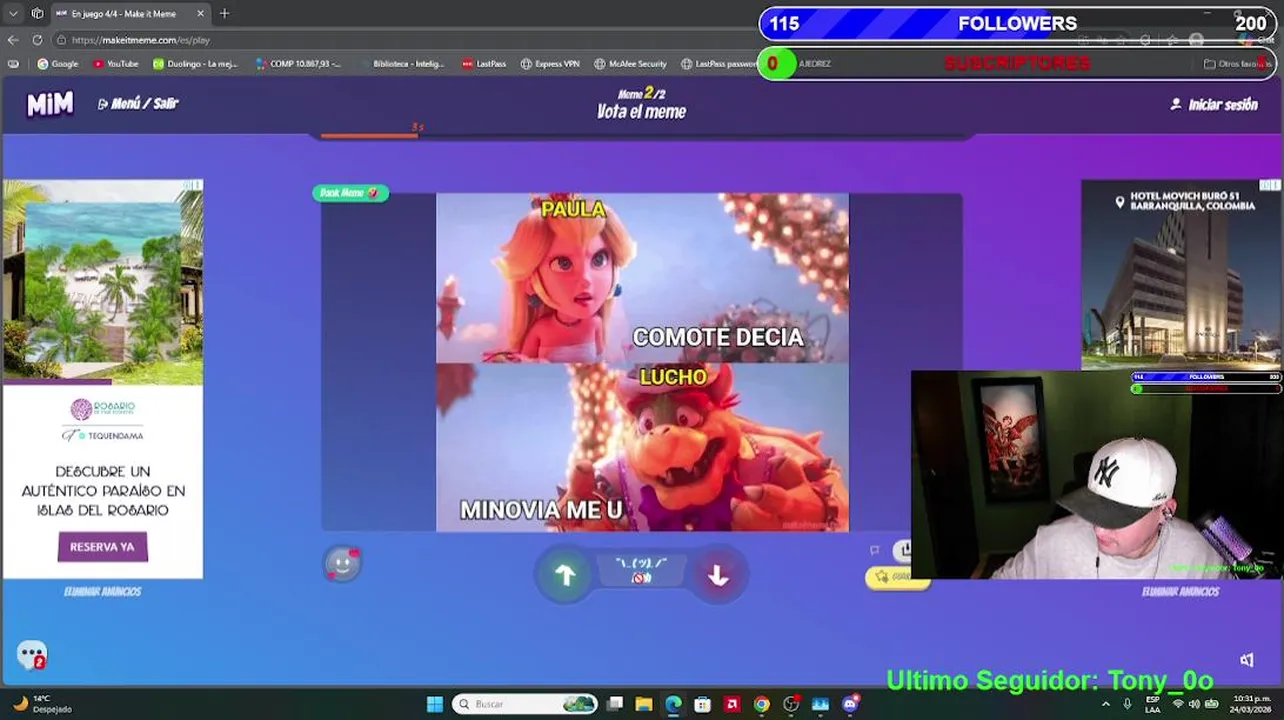Viewport: 1284px width, 720px height.
Task: Open Microsoft Store from the taskbar
Action: 703,704
